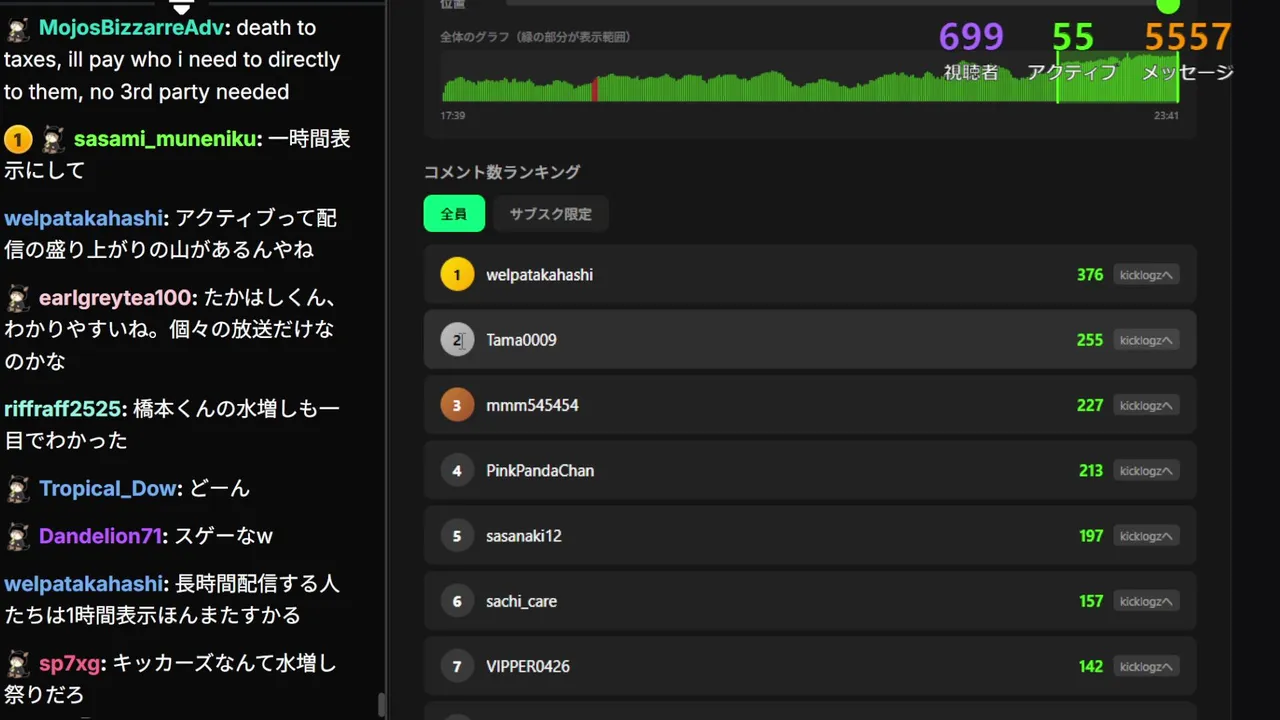Screen dimensions: 1280x720
Task: Click the silver rank 2 badge
Action: click(x=457, y=340)
